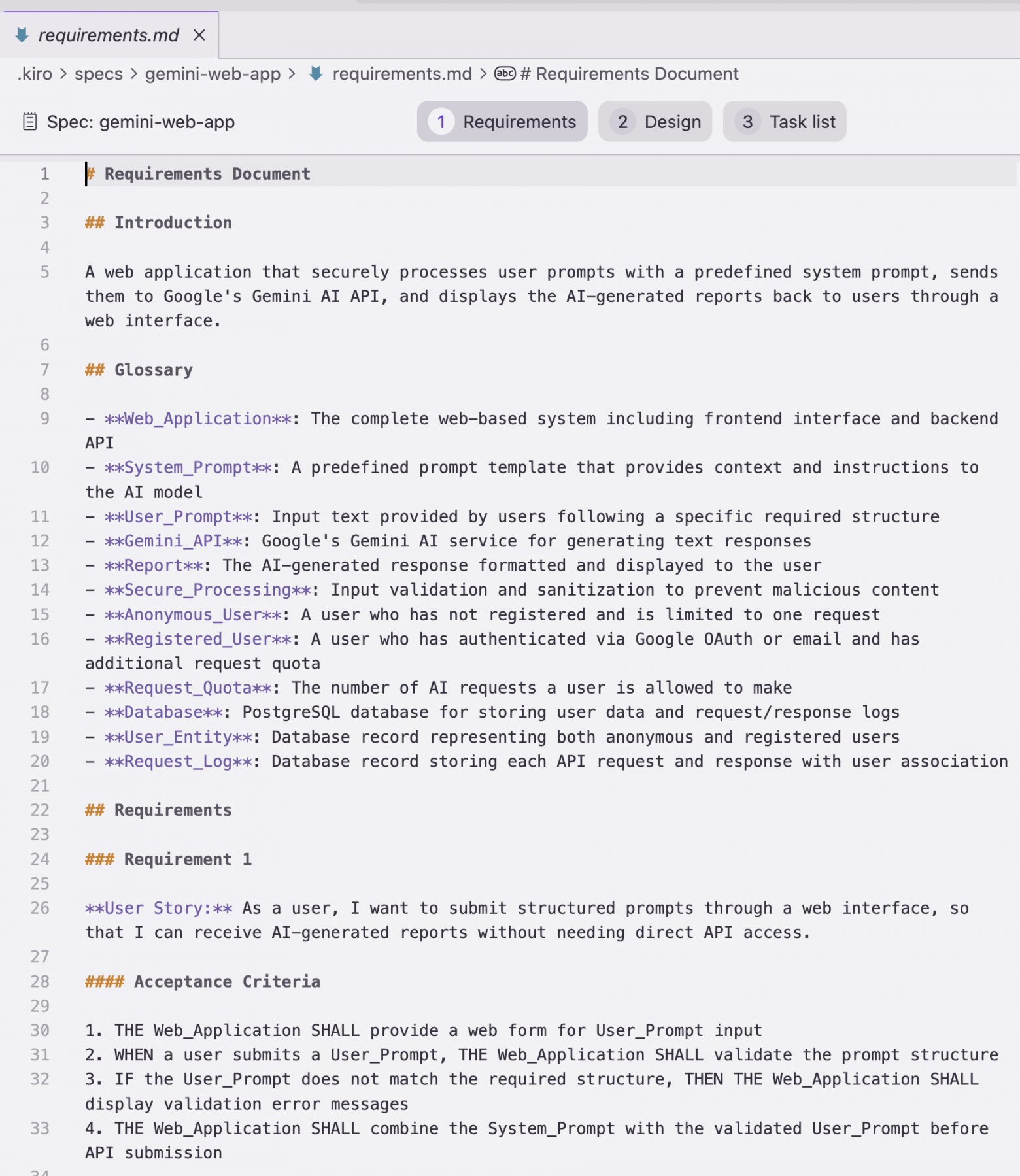The width and height of the screenshot is (1020, 1176).
Task: Open the gemini-web-app breadcrumb dropdown
Action: [x=212, y=74]
